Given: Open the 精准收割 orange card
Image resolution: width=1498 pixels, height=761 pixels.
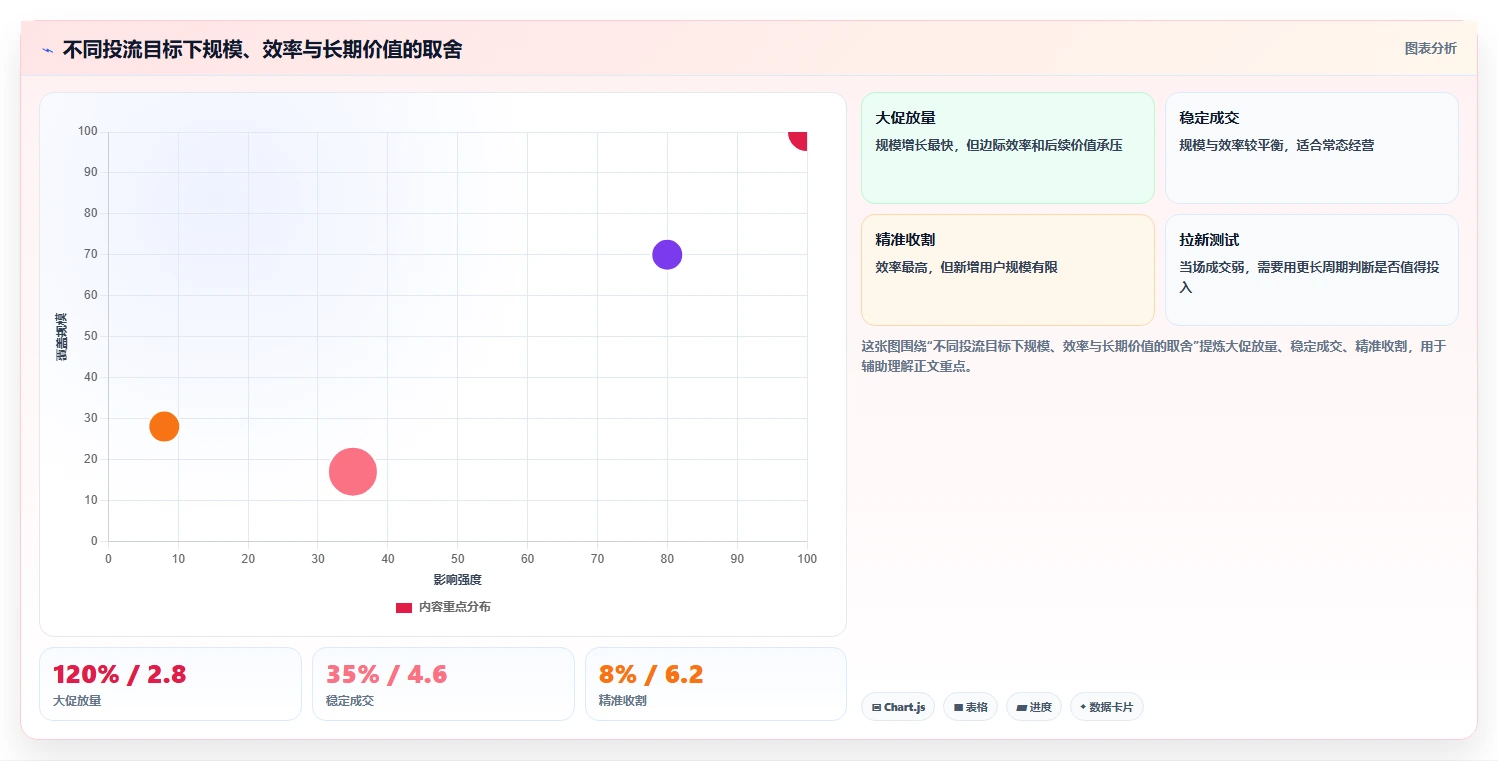Looking at the screenshot, I should tap(1007, 270).
